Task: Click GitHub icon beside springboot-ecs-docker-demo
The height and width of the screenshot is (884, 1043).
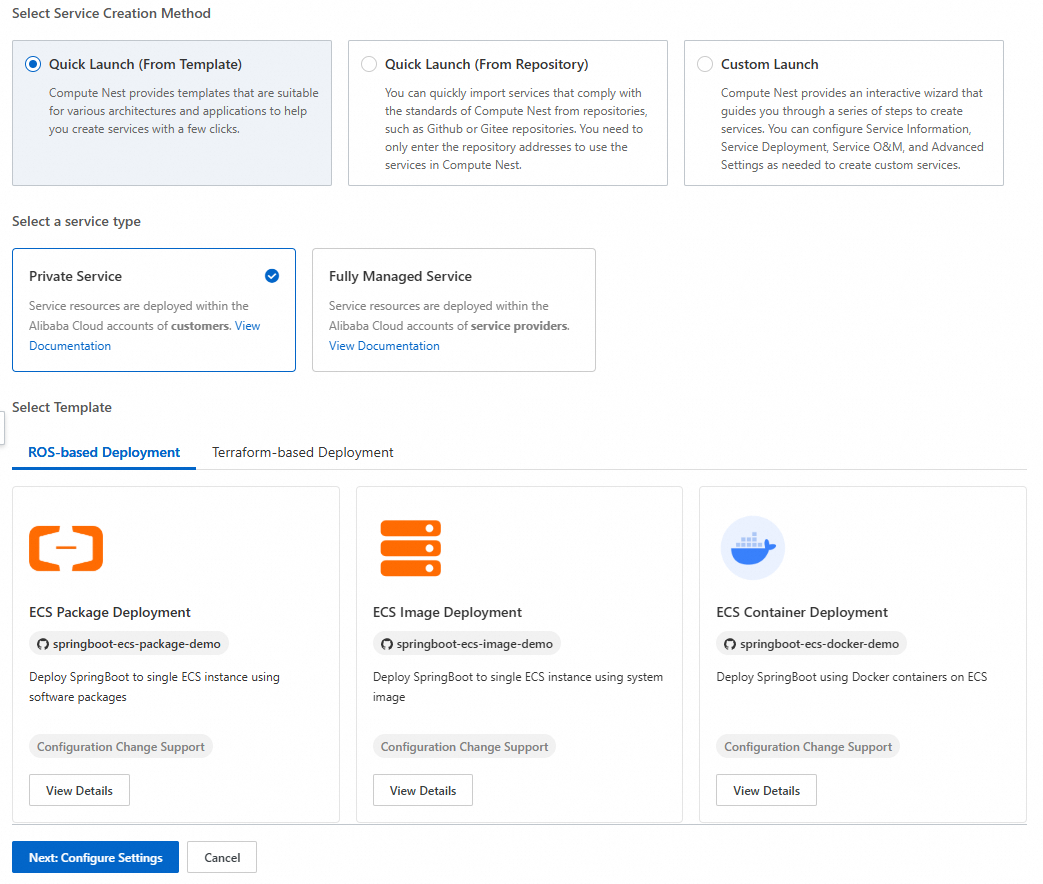Action: click(730, 644)
